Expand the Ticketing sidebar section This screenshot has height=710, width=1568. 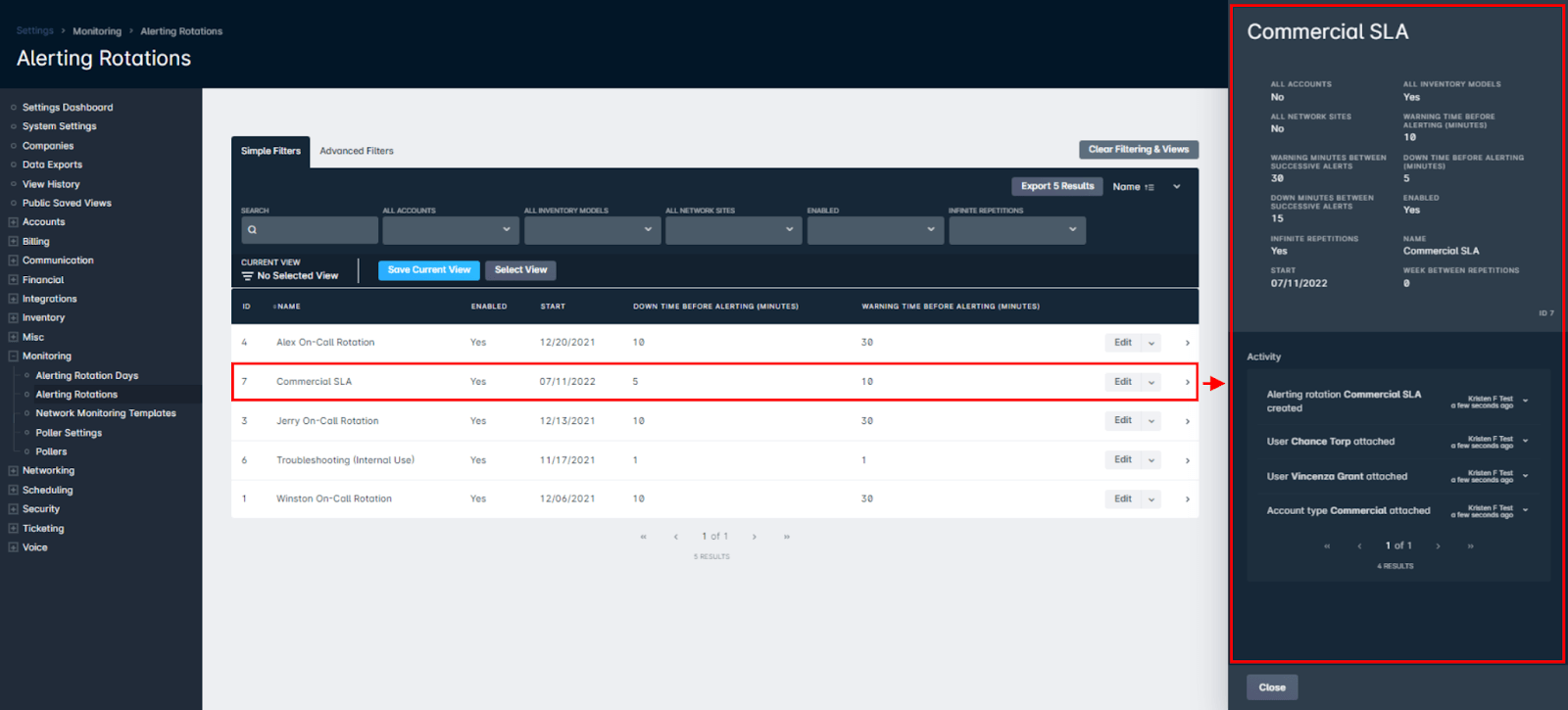[13, 529]
